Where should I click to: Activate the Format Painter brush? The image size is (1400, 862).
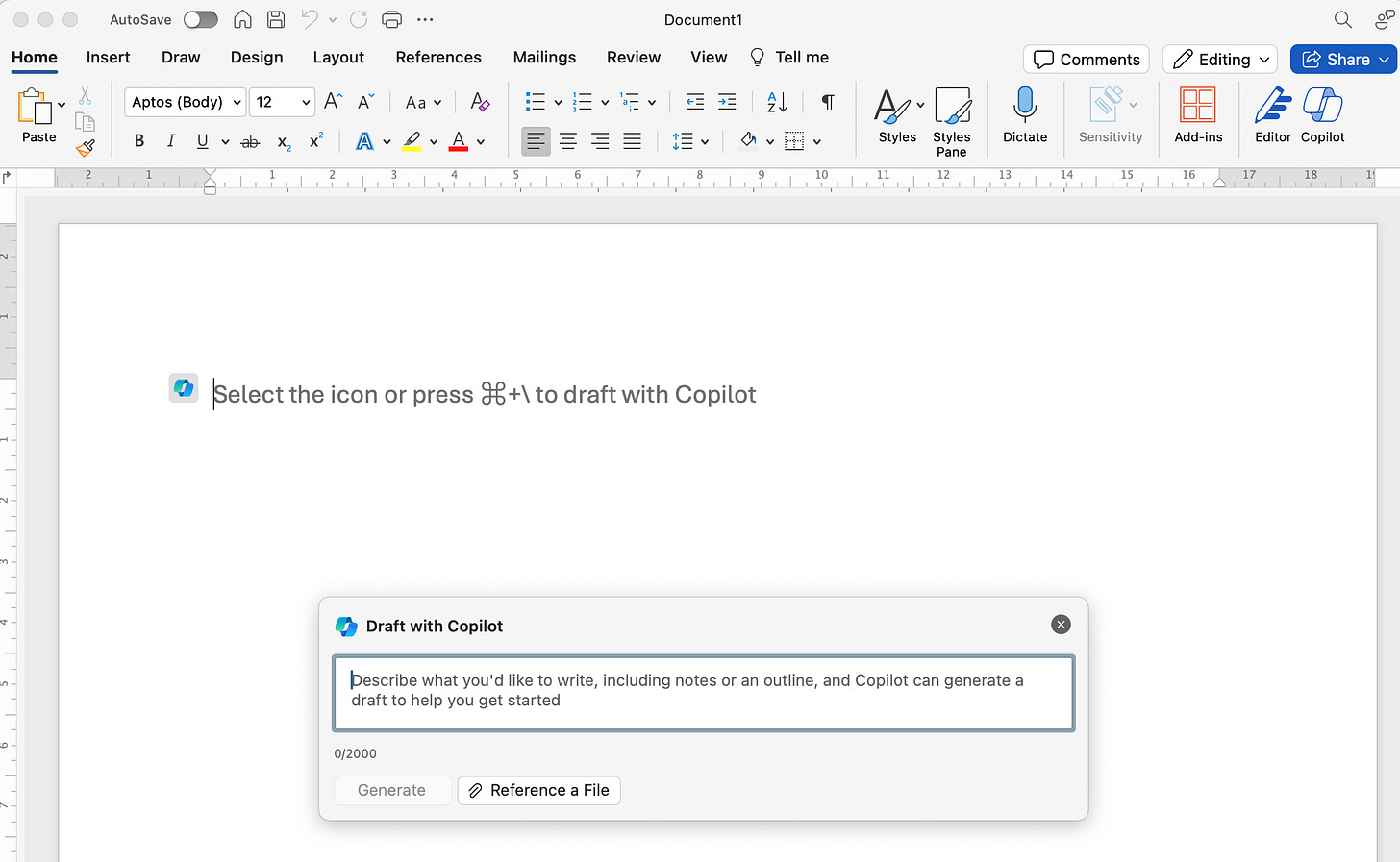[x=85, y=147]
